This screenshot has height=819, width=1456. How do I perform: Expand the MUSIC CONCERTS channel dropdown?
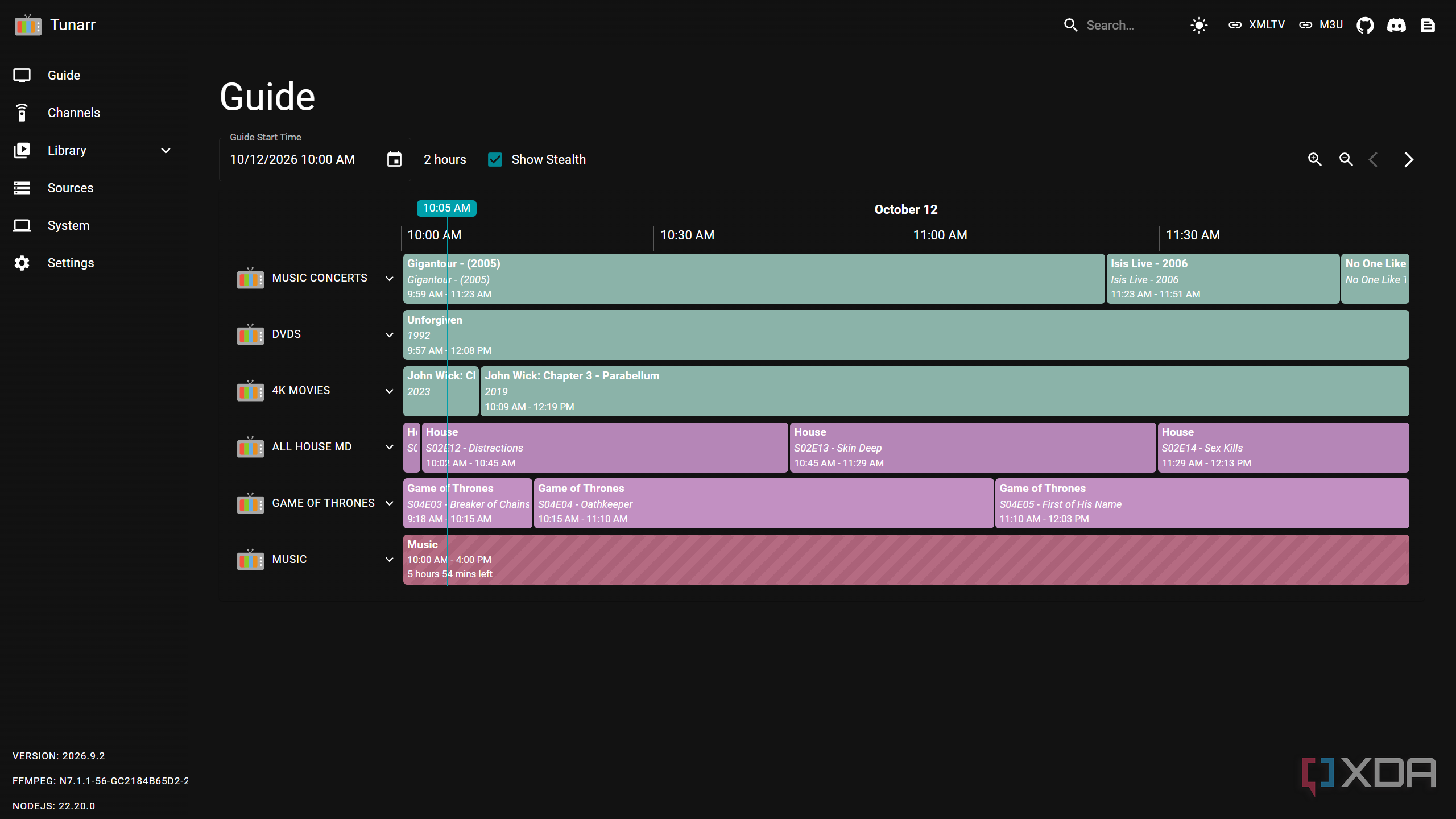pos(390,279)
